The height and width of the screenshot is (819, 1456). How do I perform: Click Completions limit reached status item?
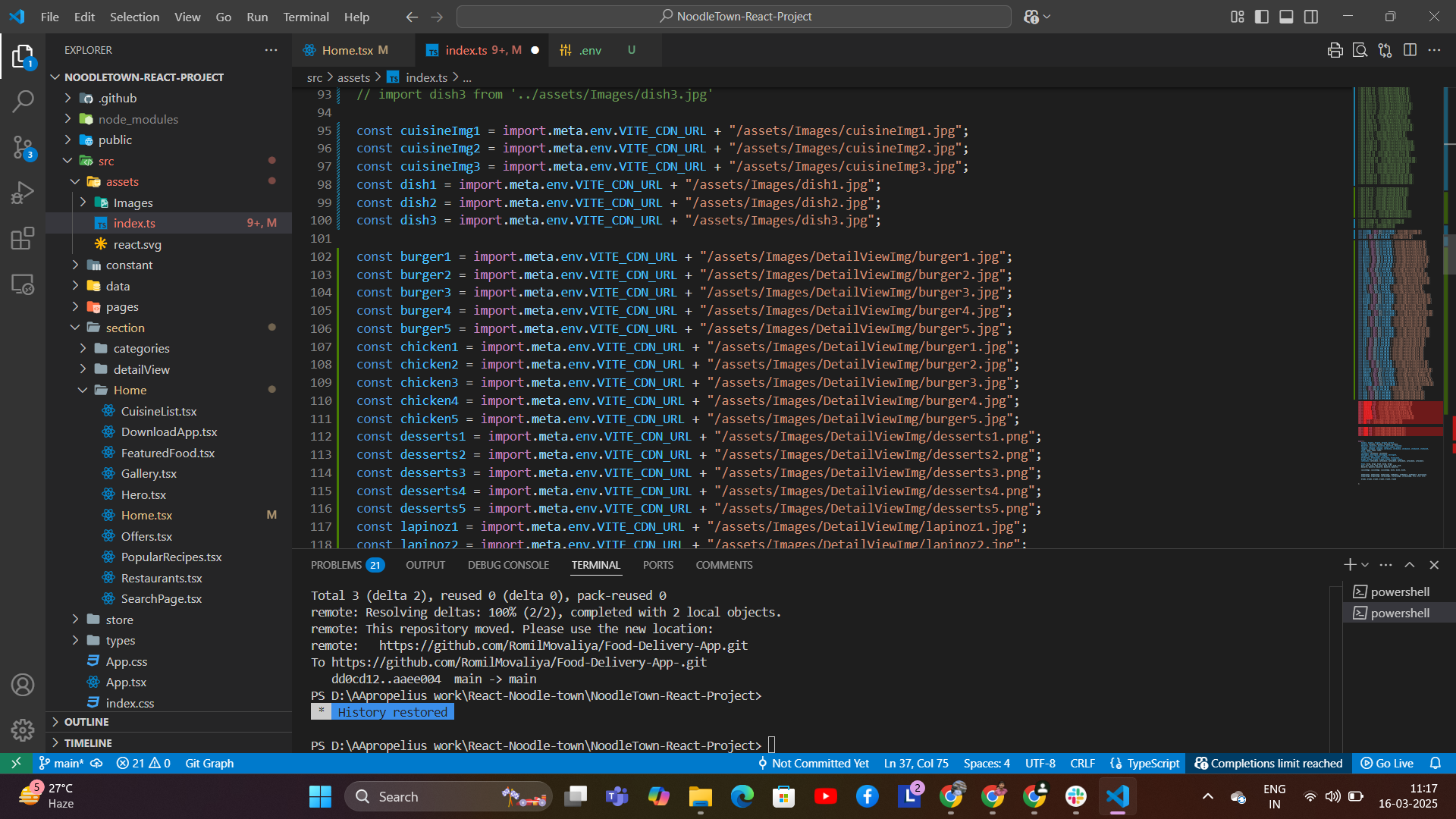1269,763
